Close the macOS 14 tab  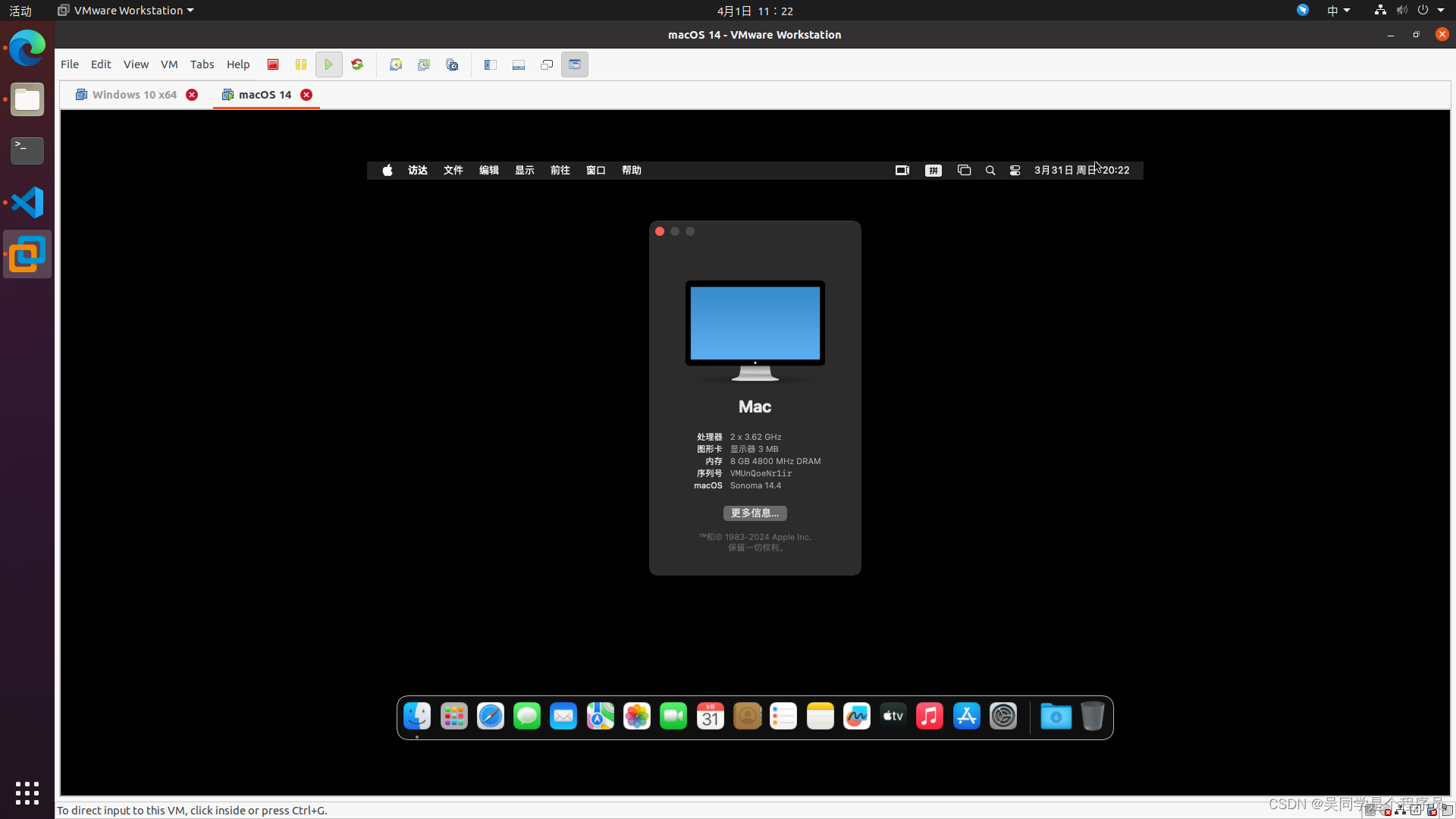pyautogui.click(x=306, y=95)
